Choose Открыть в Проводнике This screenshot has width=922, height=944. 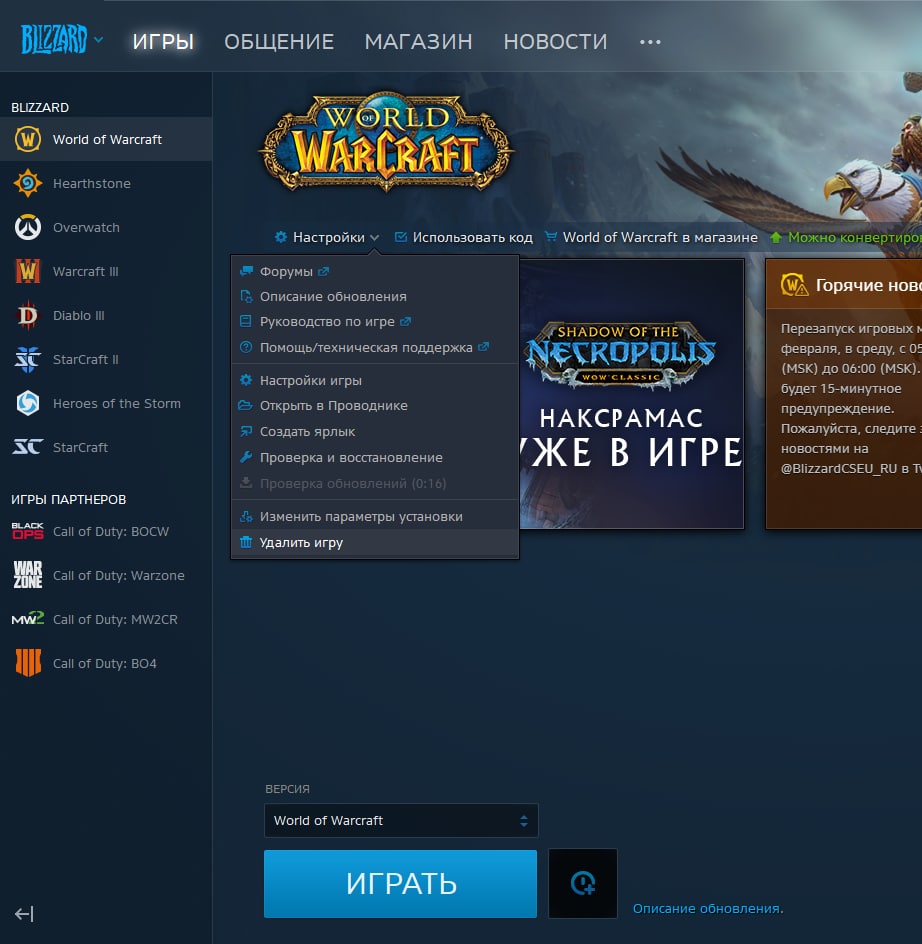(x=375, y=406)
